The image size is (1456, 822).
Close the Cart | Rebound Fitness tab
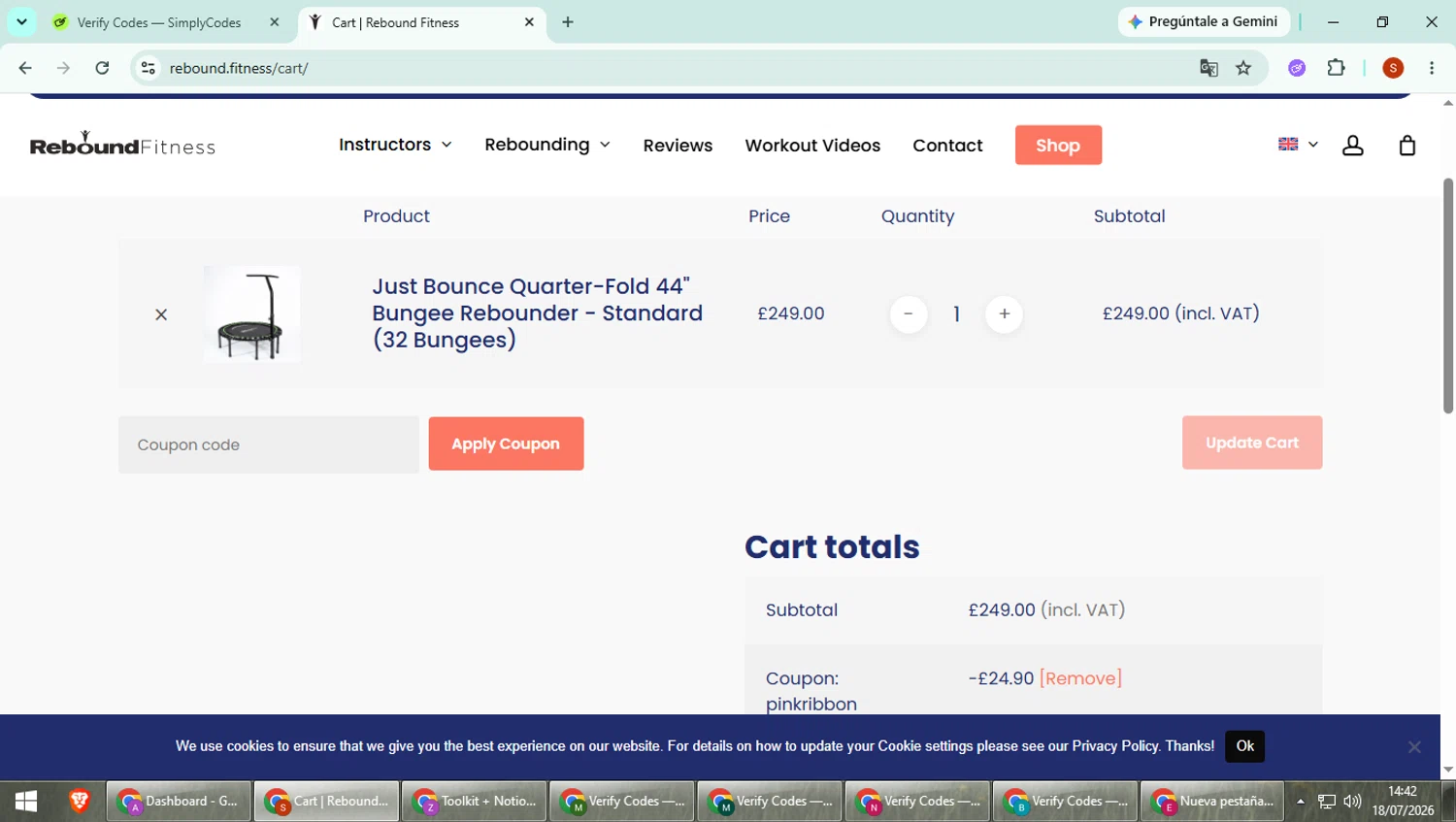529,22
